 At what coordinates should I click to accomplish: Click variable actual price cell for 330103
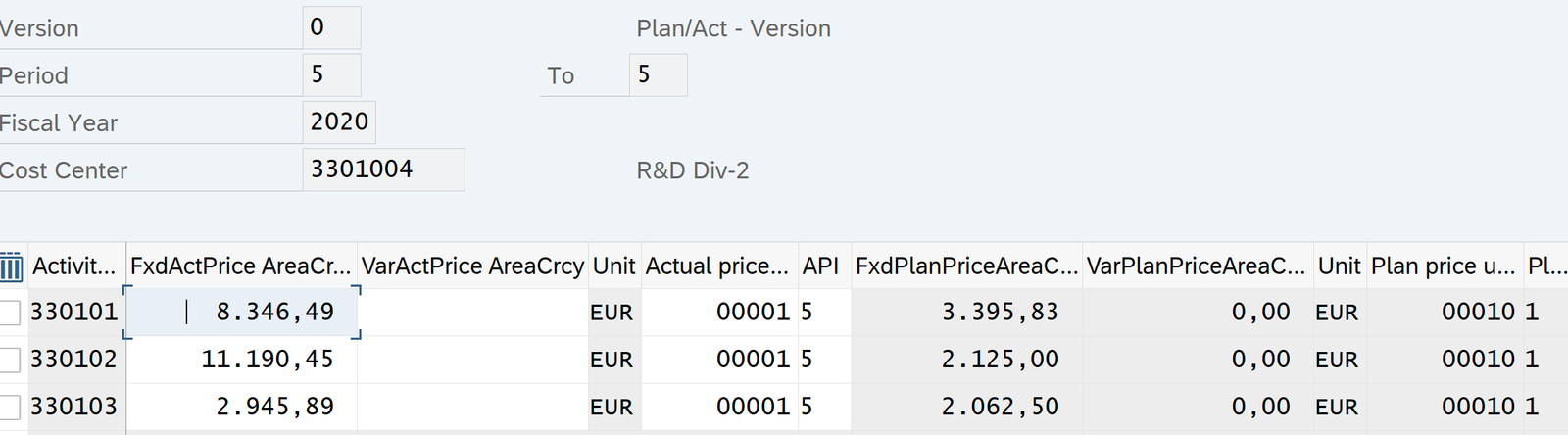(x=472, y=407)
